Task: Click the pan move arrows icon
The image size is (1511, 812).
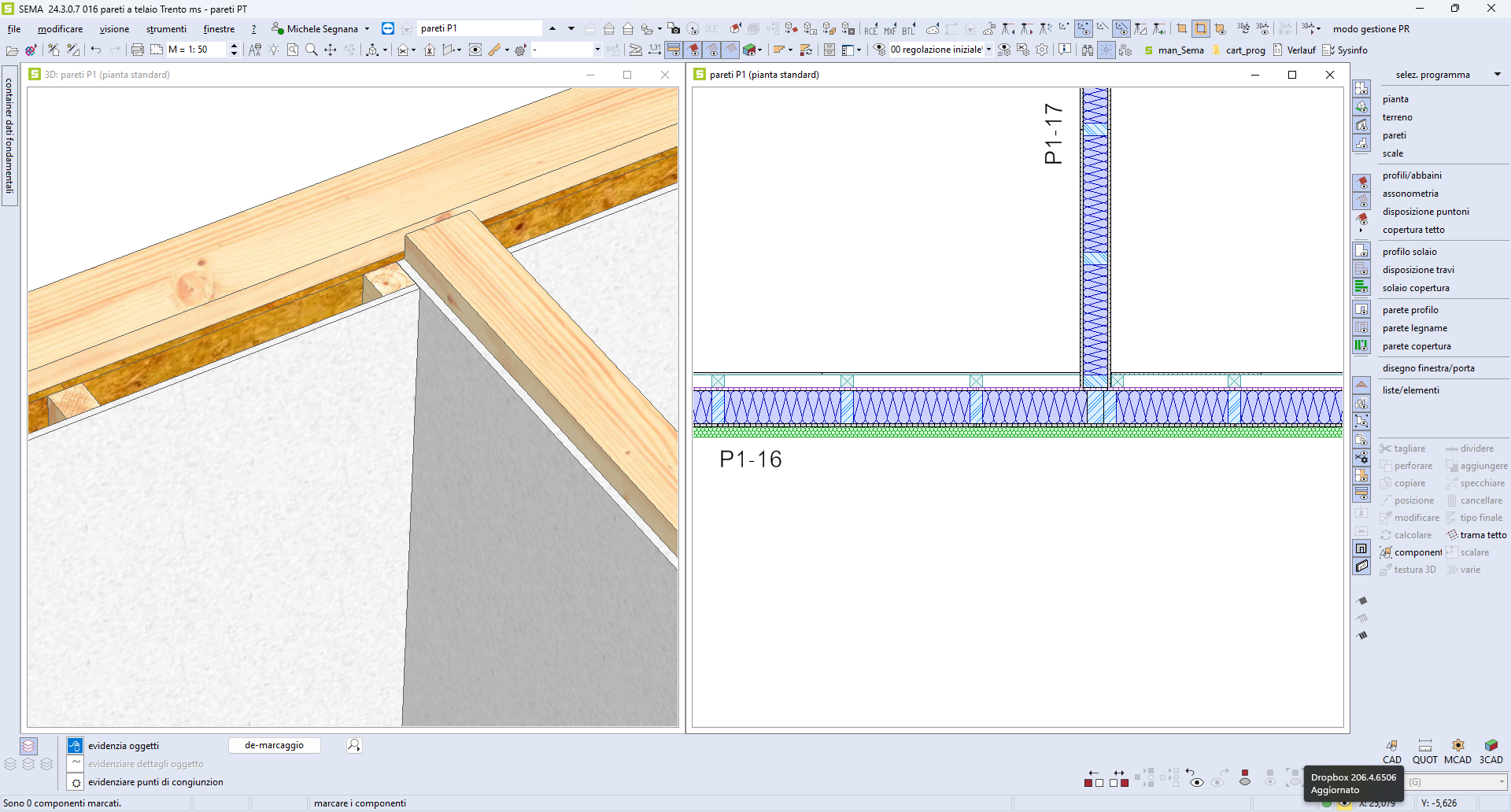Action: click(x=331, y=50)
